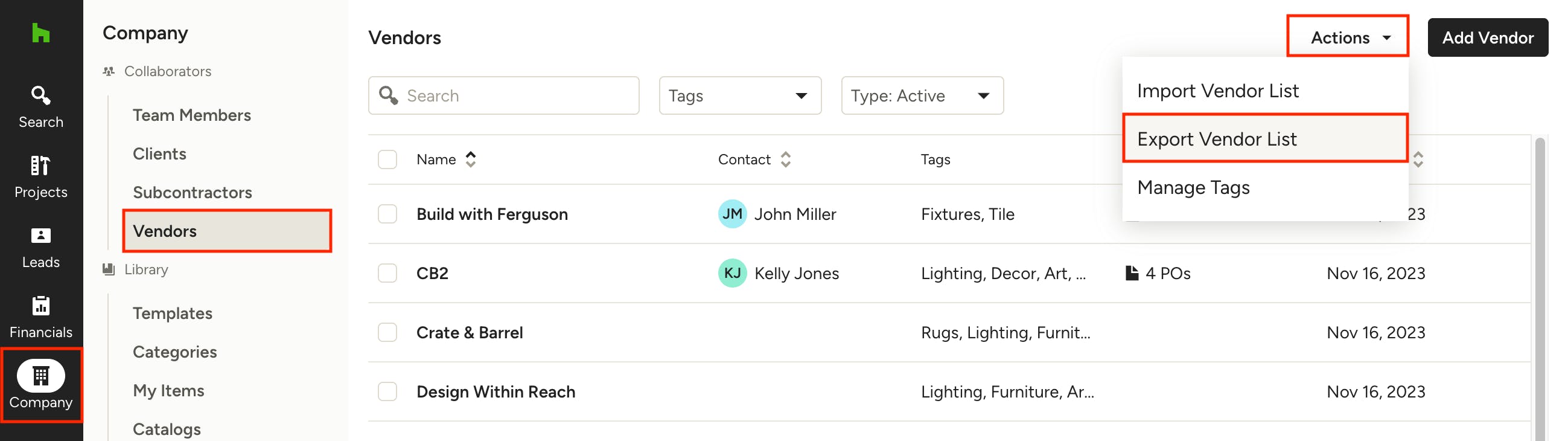Click the contact name John Miller
The image size is (1568, 441).
point(795,214)
